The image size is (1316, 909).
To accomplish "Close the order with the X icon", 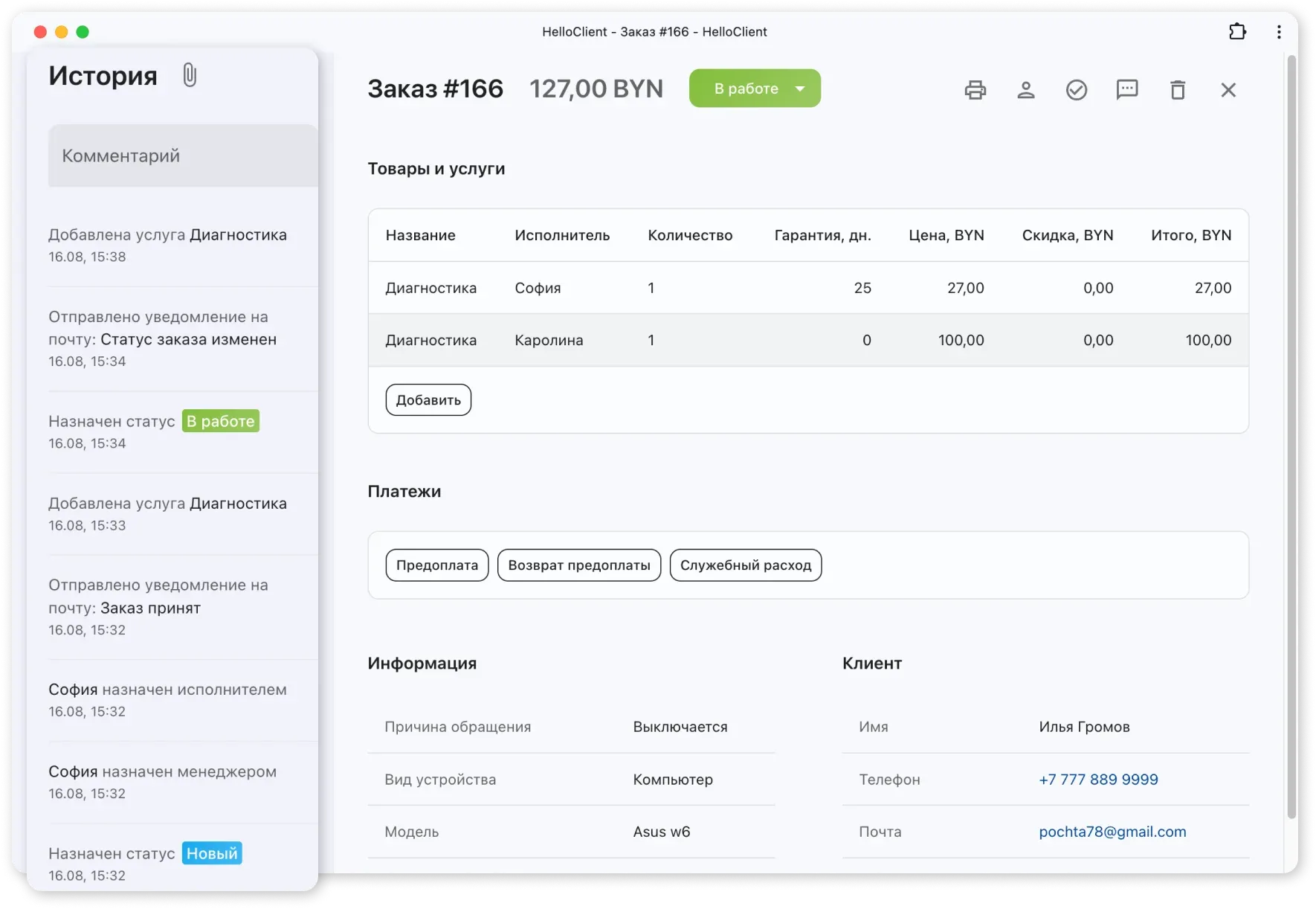I will [x=1228, y=90].
